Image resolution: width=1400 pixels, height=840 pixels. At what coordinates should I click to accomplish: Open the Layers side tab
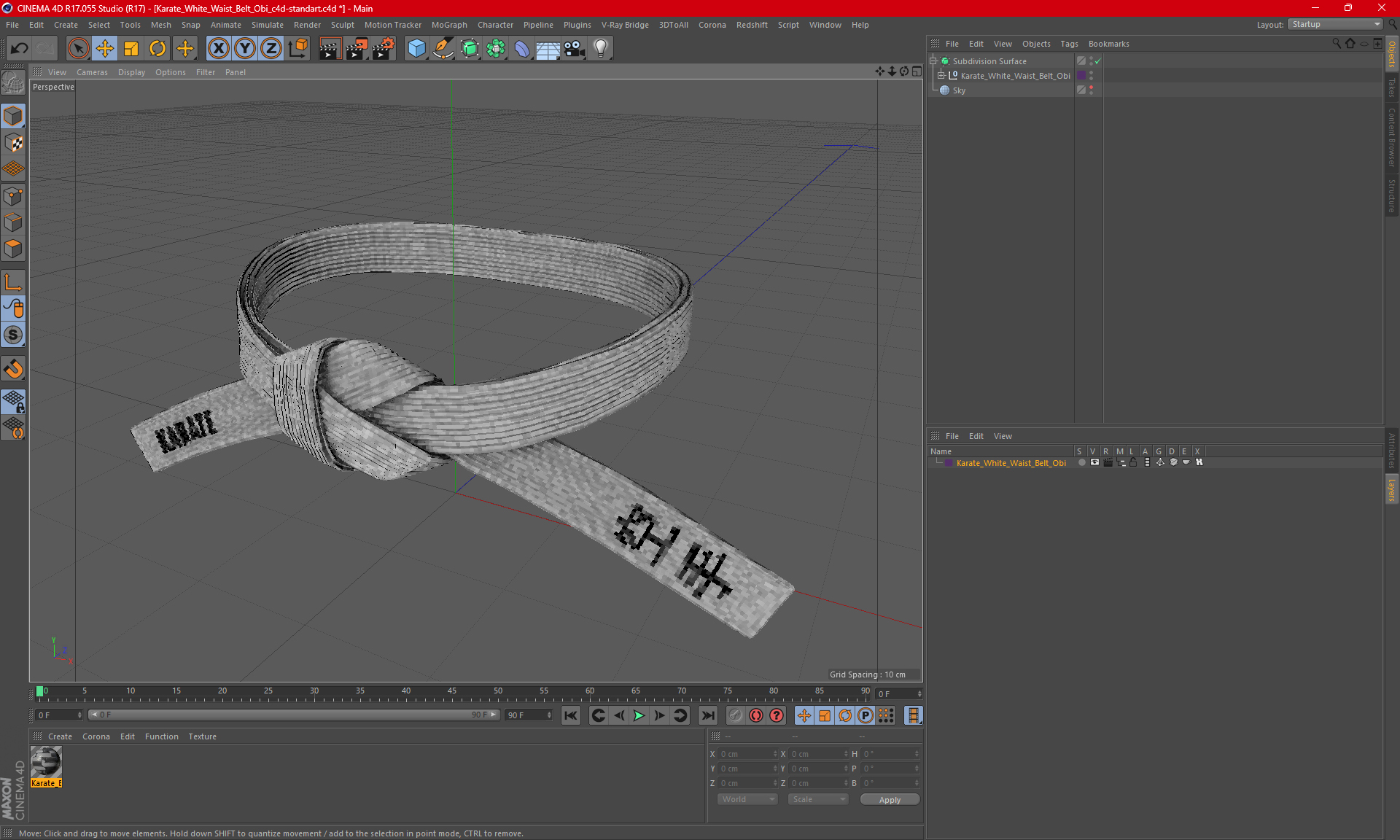[1391, 489]
